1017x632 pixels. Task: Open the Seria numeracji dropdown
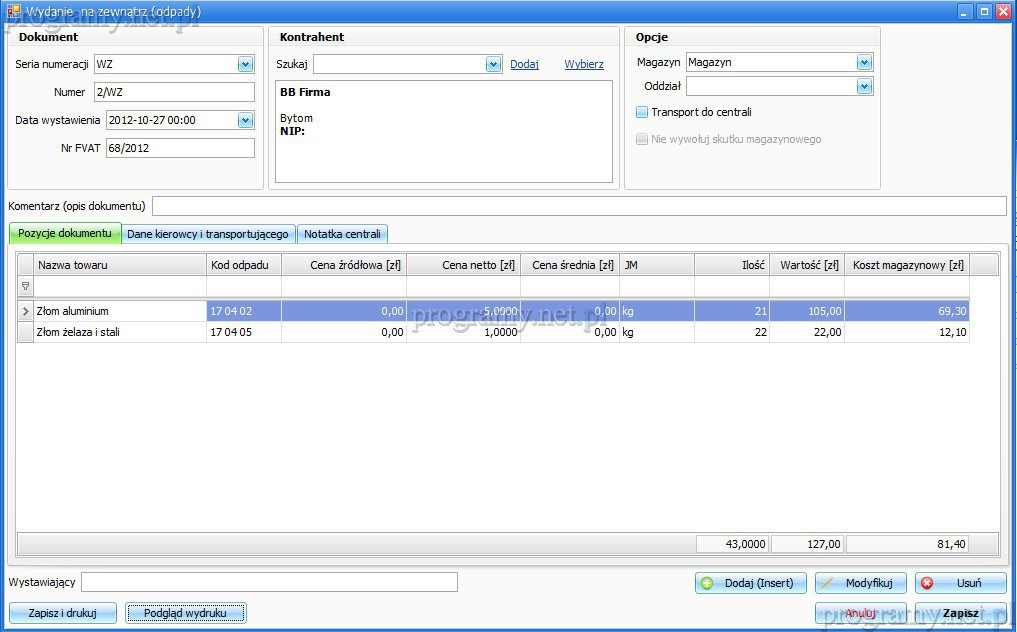click(246, 65)
